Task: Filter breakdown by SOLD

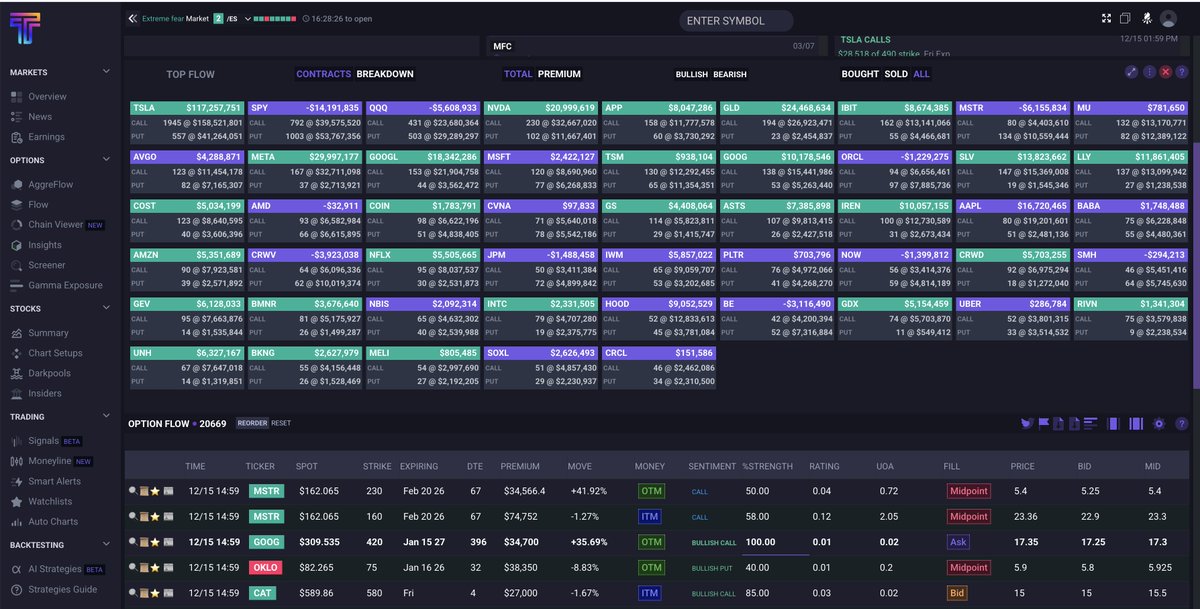Action: 896,74
